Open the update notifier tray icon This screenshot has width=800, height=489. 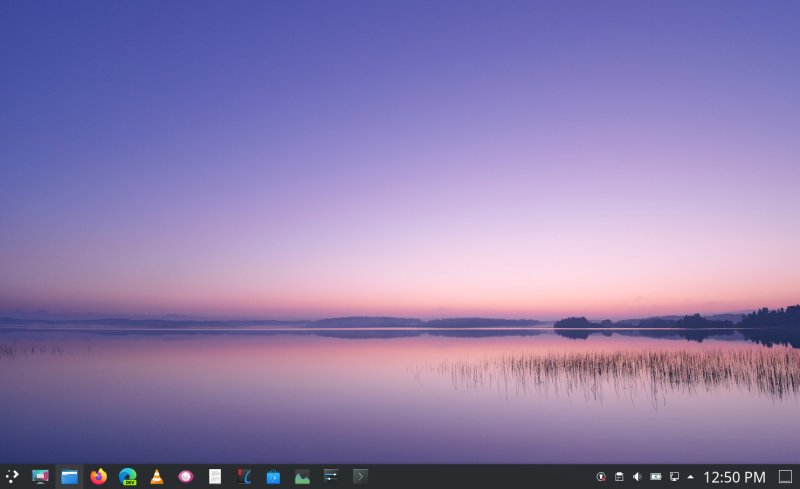[601, 477]
